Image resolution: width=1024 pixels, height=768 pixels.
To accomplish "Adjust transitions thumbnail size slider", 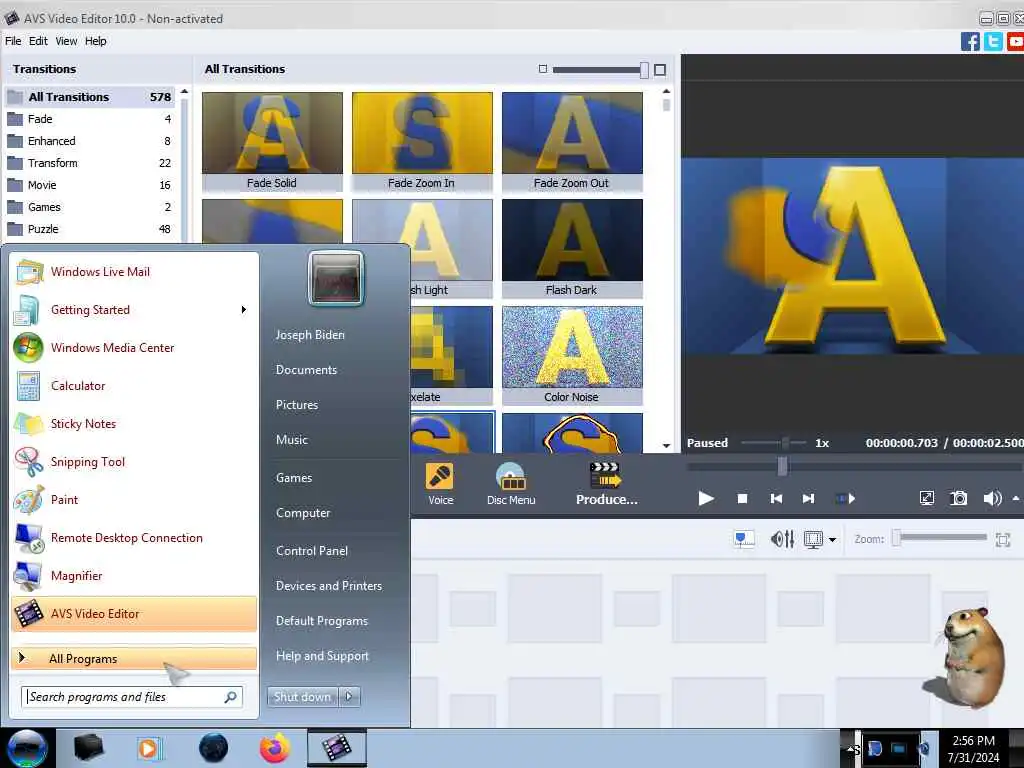I will pyautogui.click(x=600, y=69).
